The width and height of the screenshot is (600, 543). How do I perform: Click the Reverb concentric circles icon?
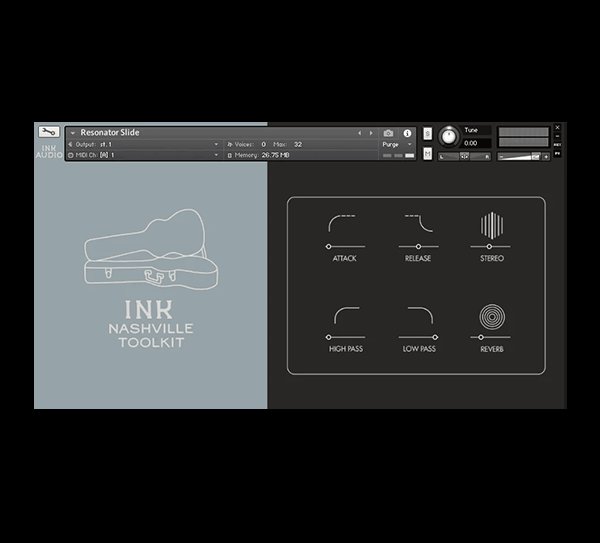tap(491, 318)
